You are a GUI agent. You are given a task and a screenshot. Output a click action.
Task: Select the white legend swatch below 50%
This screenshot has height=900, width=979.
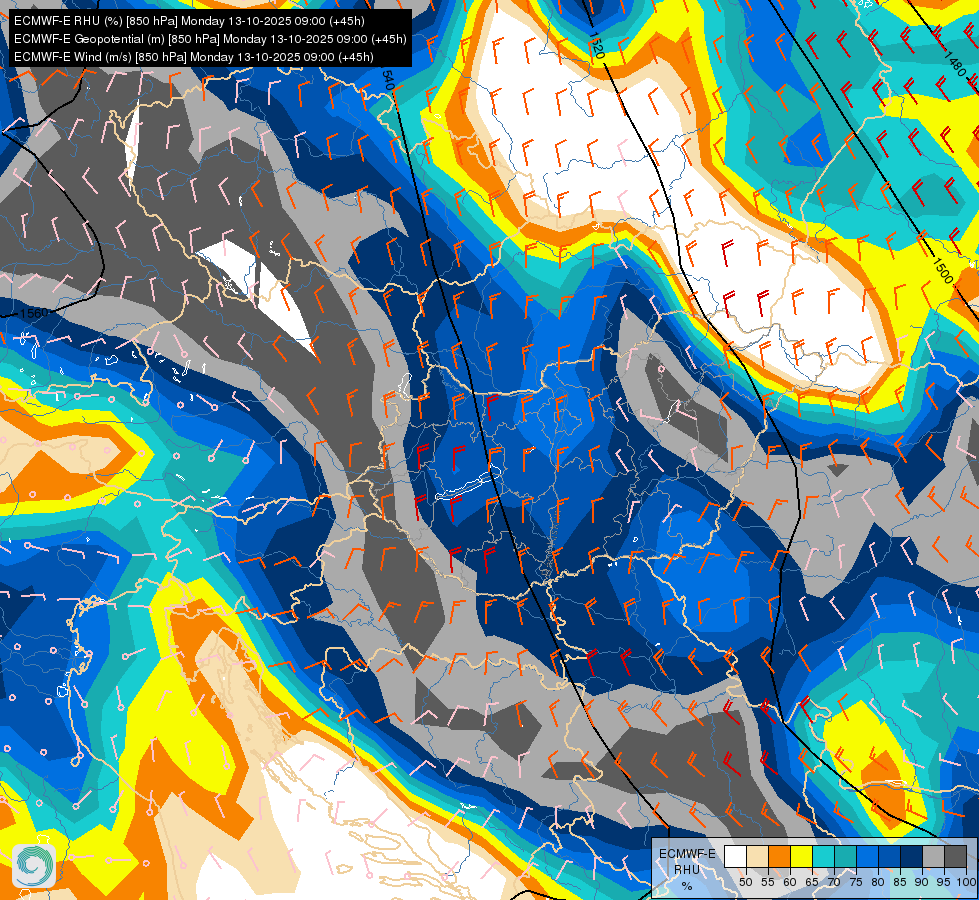point(735,856)
